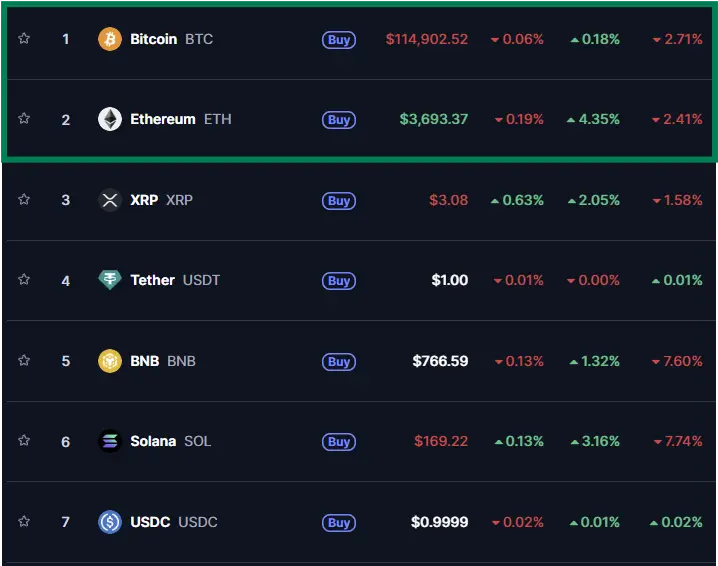Click the Buy button for Ethereum
The width and height of the screenshot is (718, 566).
pos(339,120)
